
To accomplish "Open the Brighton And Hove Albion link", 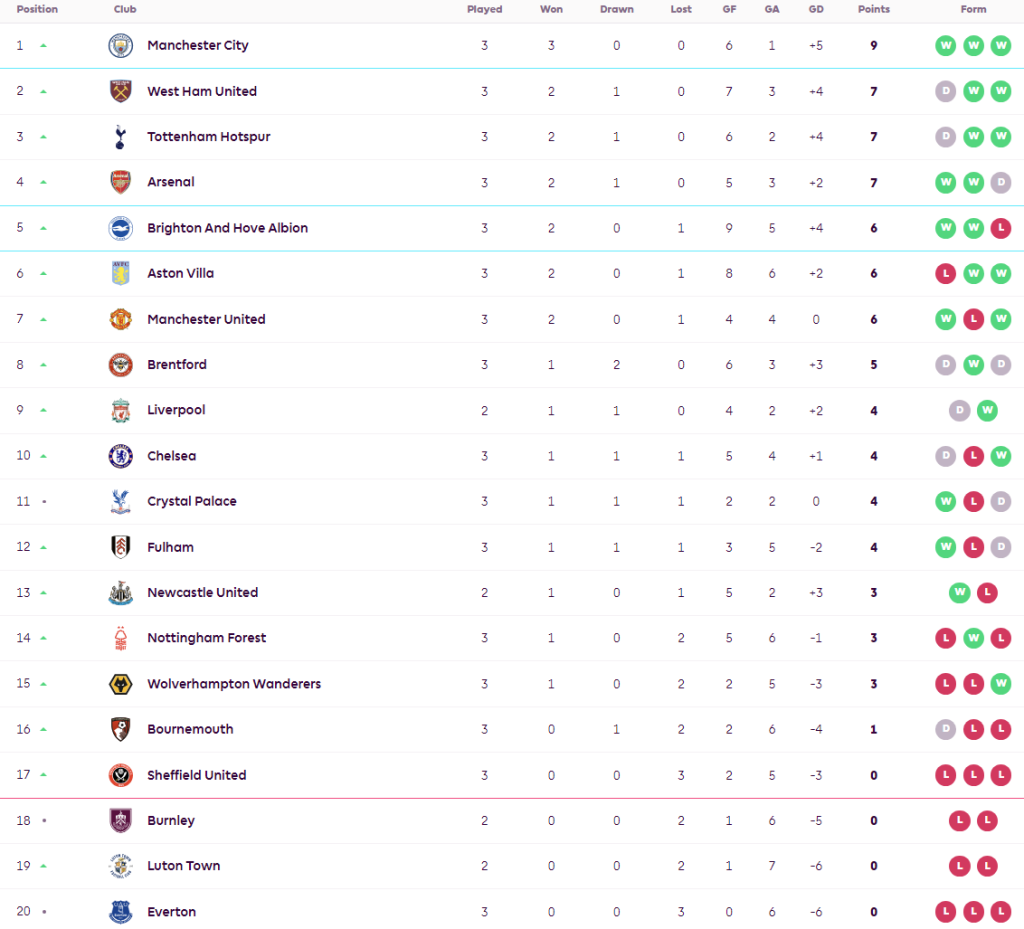I will pyautogui.click(x=227, y=228).
